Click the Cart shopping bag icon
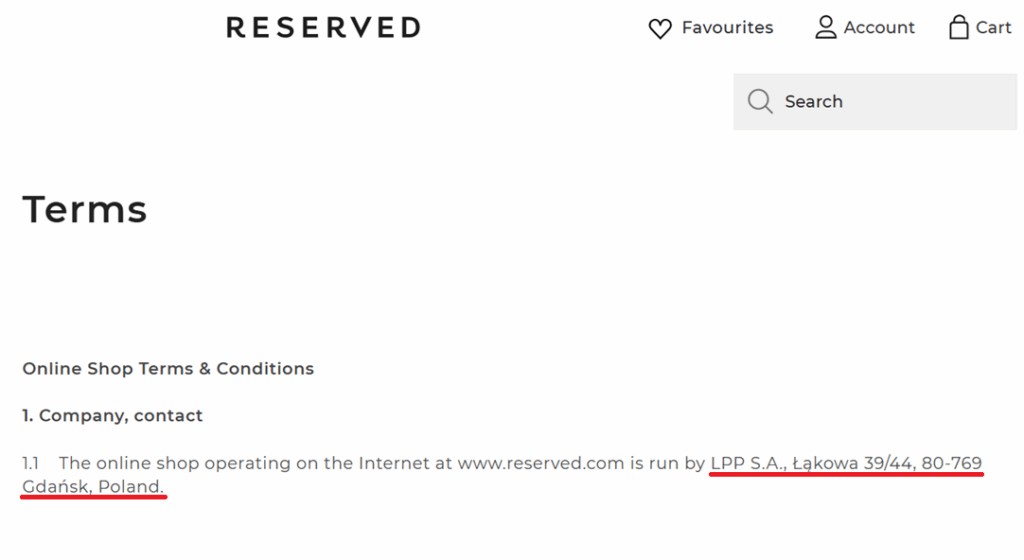 coord(958,27)
